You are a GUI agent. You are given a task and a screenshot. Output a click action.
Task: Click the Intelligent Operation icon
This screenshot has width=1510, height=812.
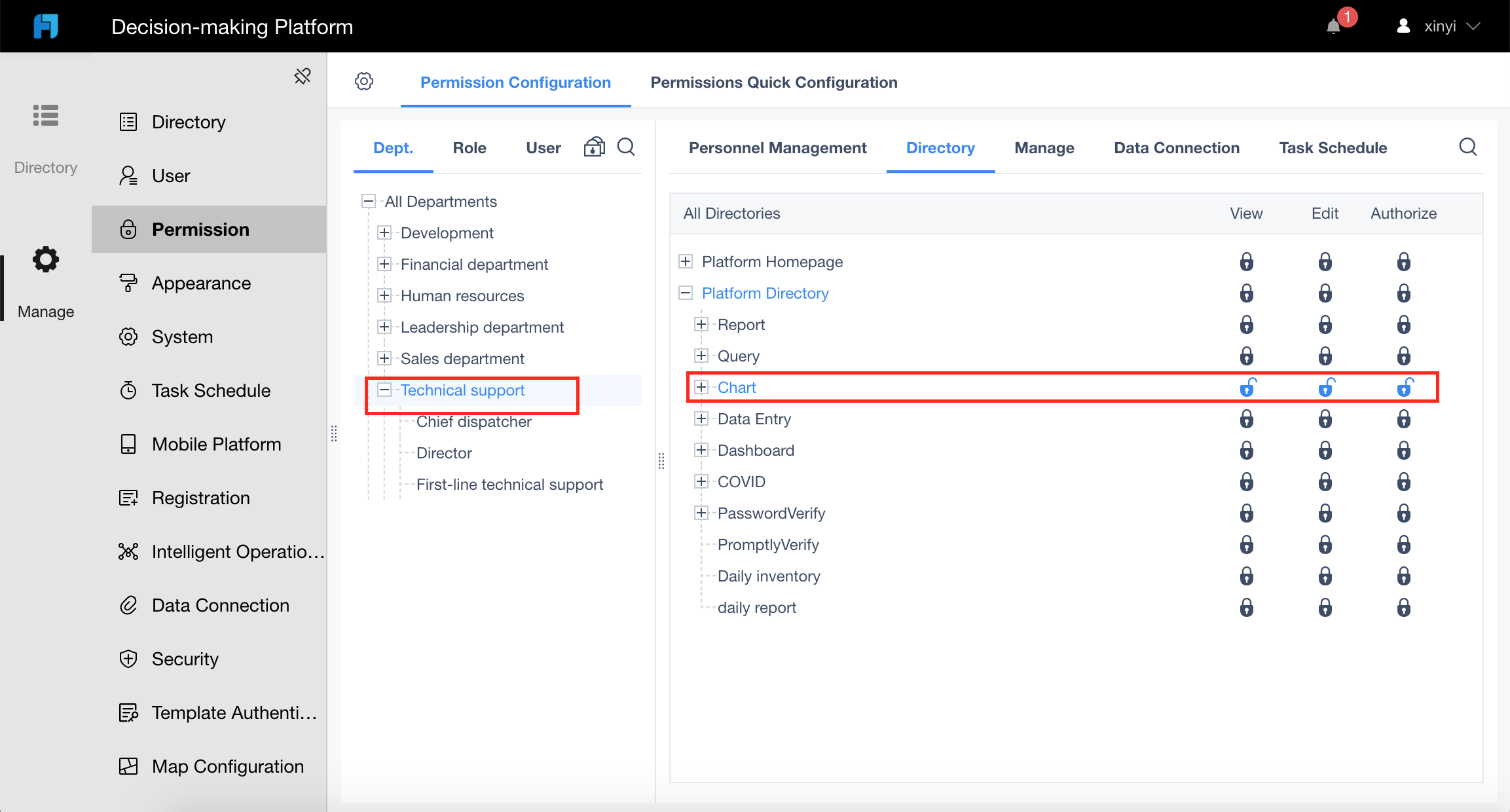[x=128, y=551]
